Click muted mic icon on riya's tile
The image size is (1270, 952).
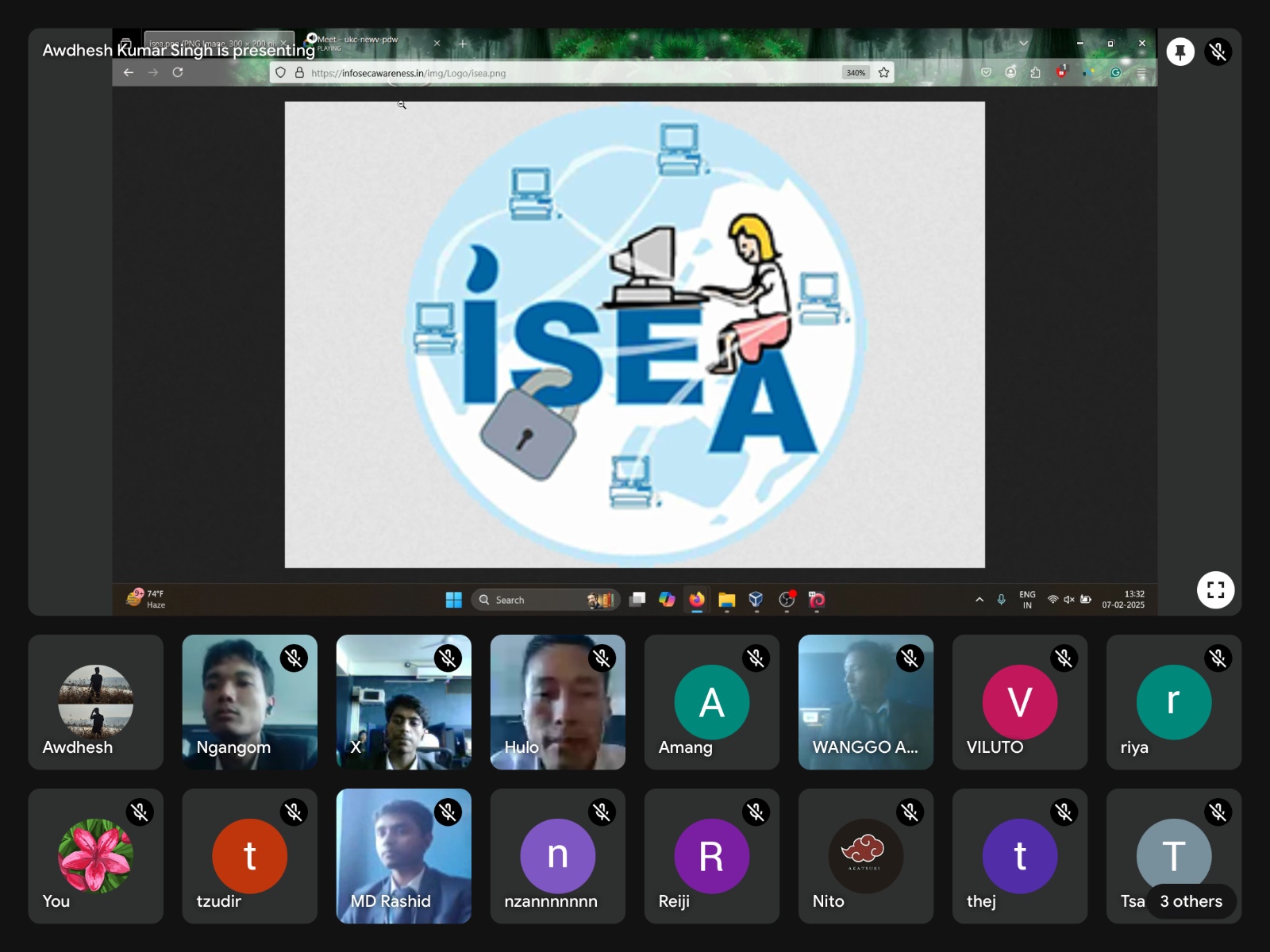point(1218,658)
